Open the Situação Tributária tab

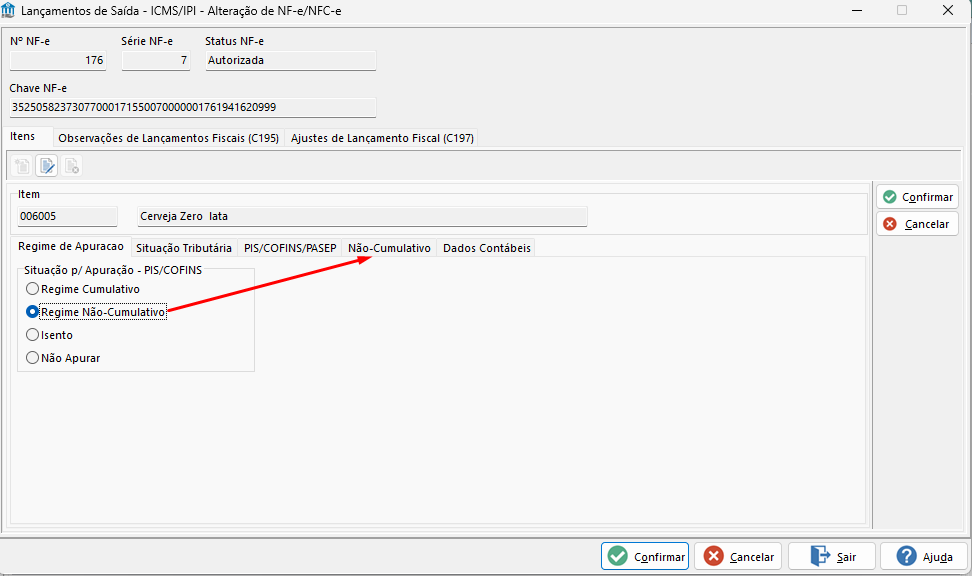184,248
